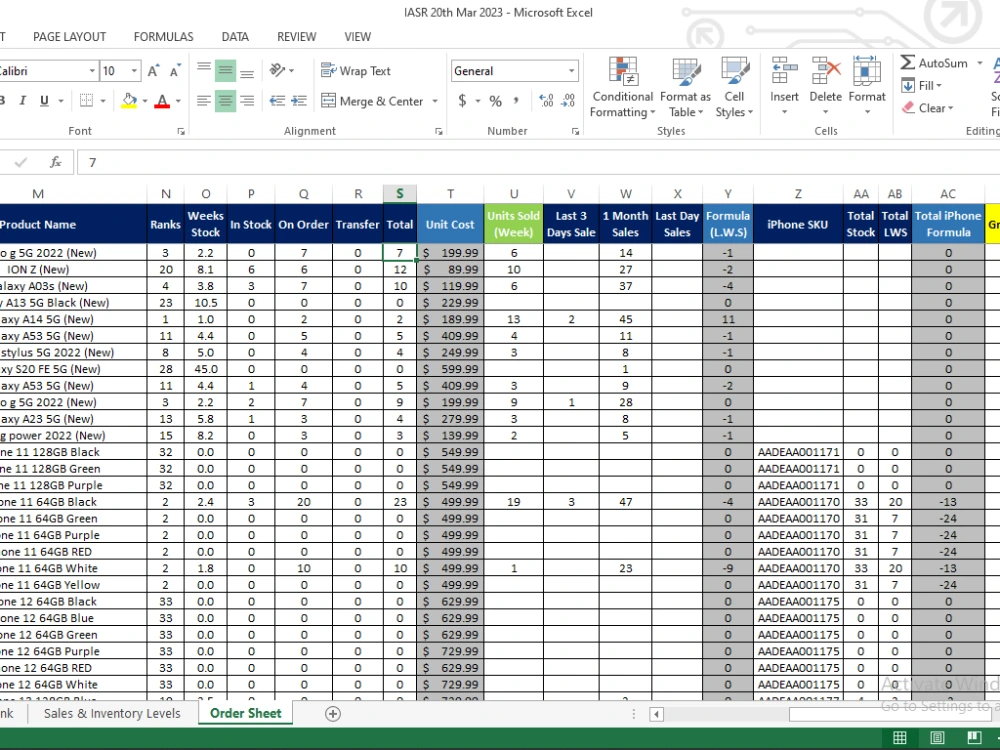Apply yellow fill color bucket
Viewport: 1000px width, 750px height.
click(x=129, y=101)
